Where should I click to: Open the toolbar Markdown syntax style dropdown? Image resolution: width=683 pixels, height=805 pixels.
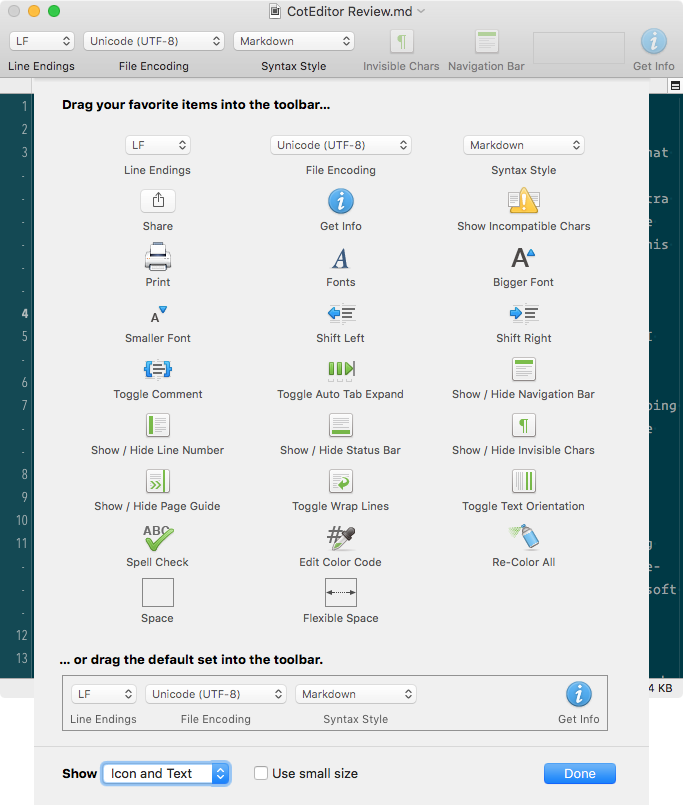(x=294, y=41)
